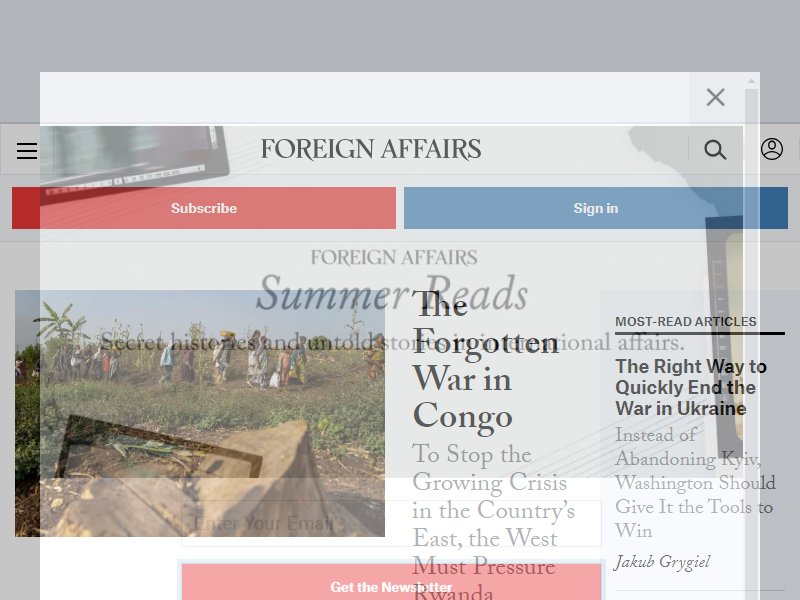The width and height of the screenshot is (800, 600).
Task: Open the user account profile icon
Action: [772, 149]
